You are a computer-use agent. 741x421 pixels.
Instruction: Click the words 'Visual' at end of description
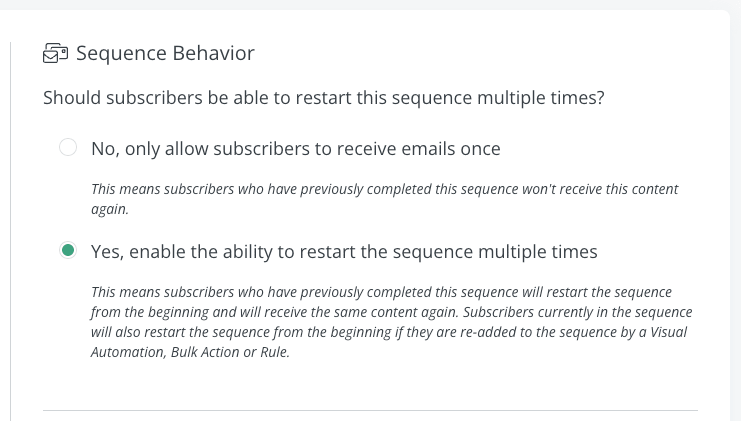[668, 332]
